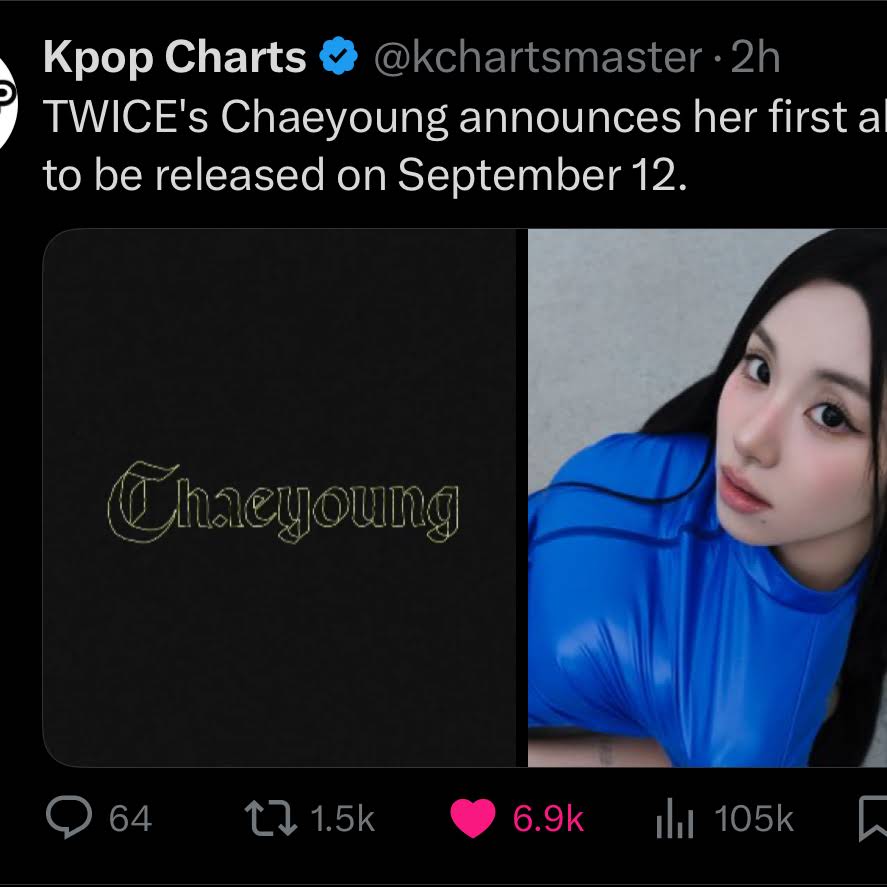Open the 2h timestamp link
Screen dimensions: 887x887
755,57
